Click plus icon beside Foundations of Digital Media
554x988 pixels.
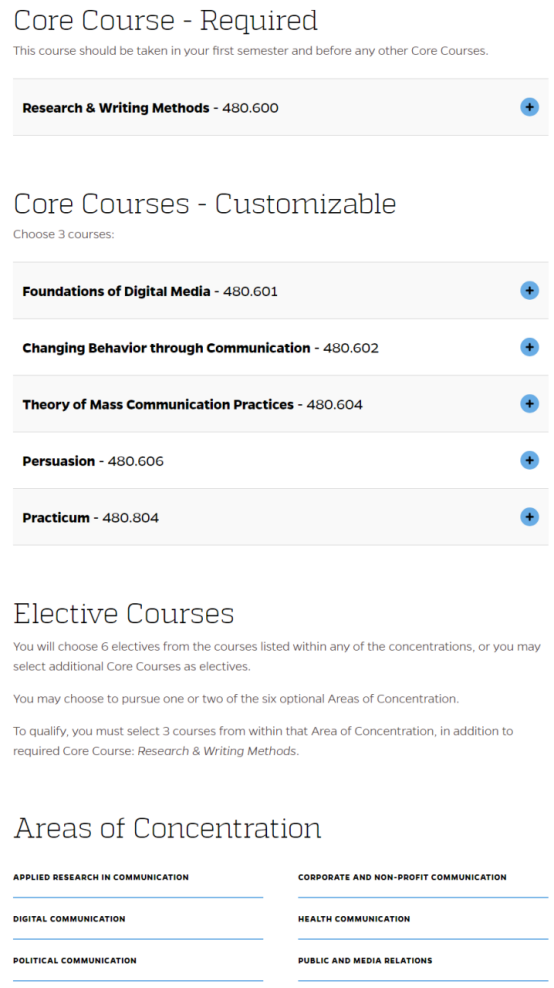point(529,290)
